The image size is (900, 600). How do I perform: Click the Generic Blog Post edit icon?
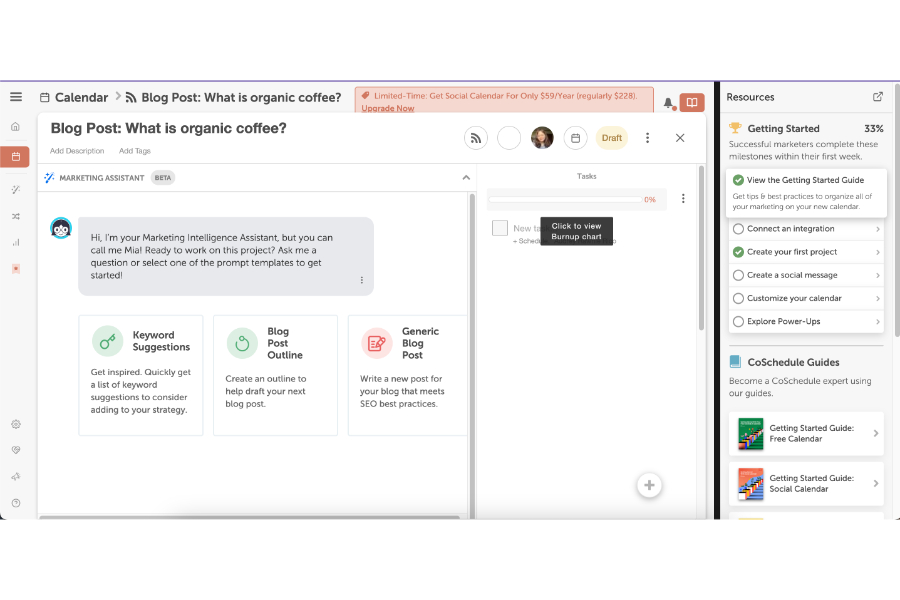pyautogui.click(x=377, y=343)
